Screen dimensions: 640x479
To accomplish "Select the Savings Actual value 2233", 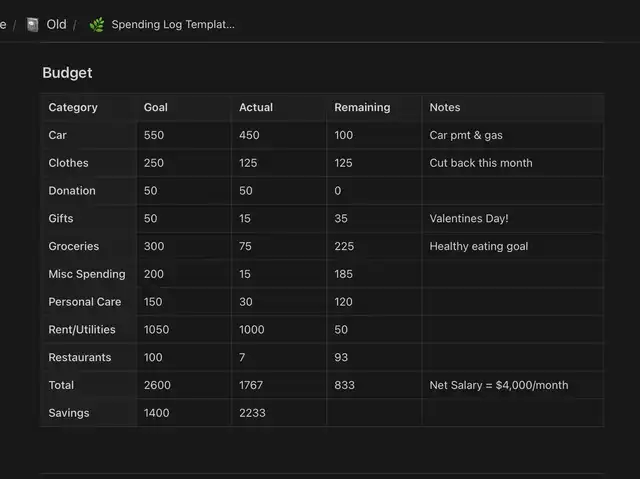I will 252,413.
